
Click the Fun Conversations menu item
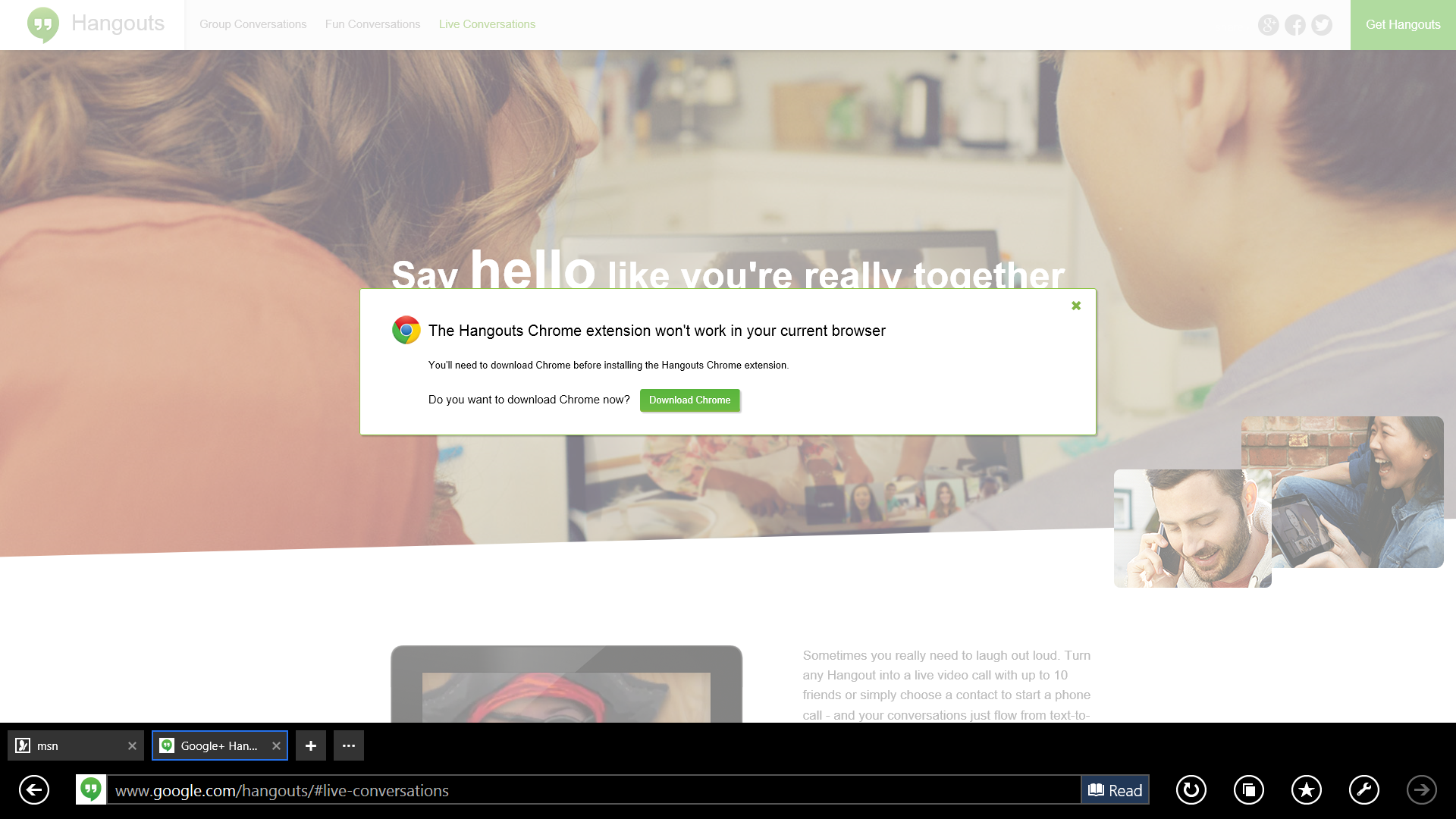point(373,24)
